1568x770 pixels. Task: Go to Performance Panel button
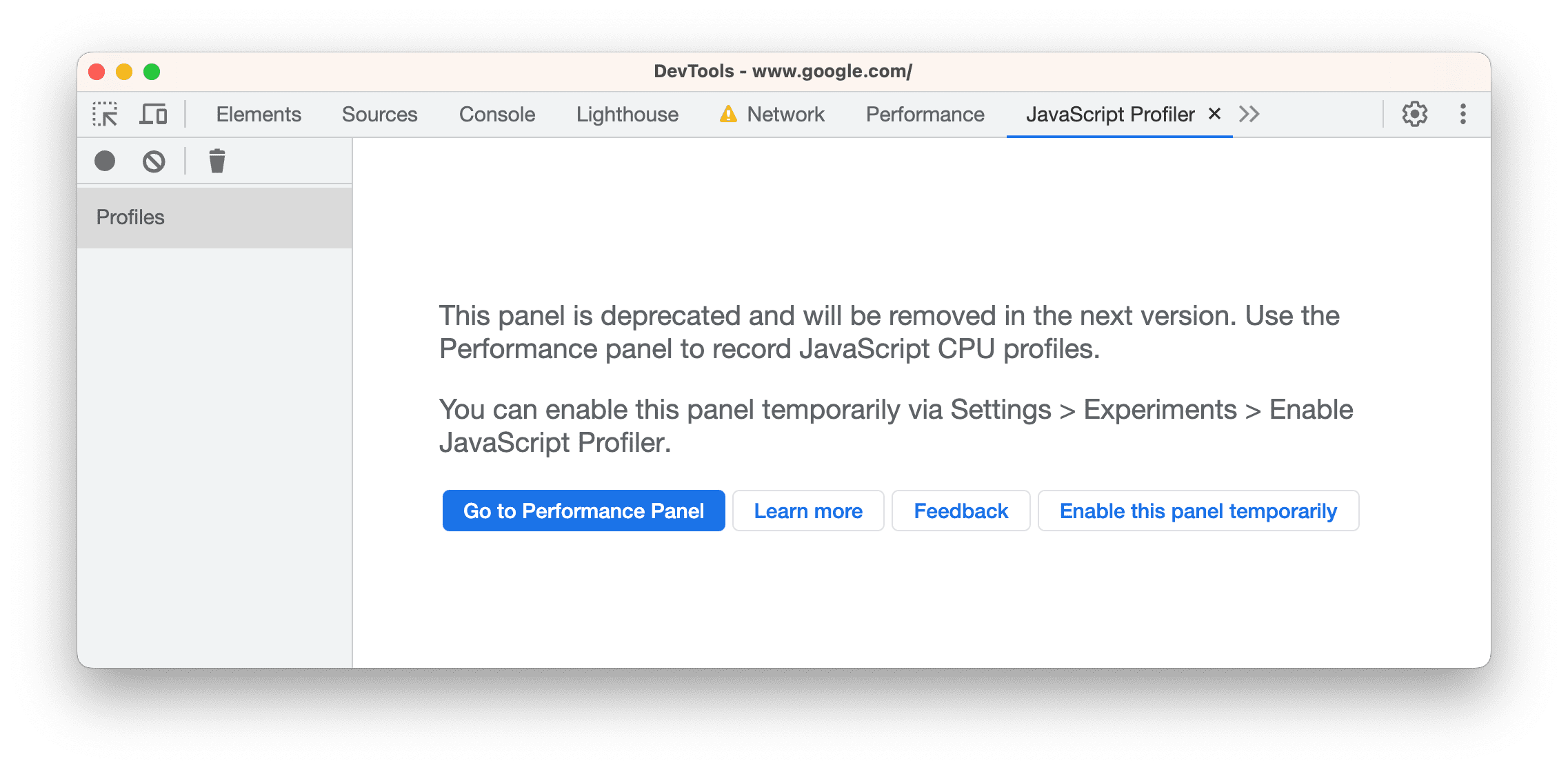click(584, 510)
